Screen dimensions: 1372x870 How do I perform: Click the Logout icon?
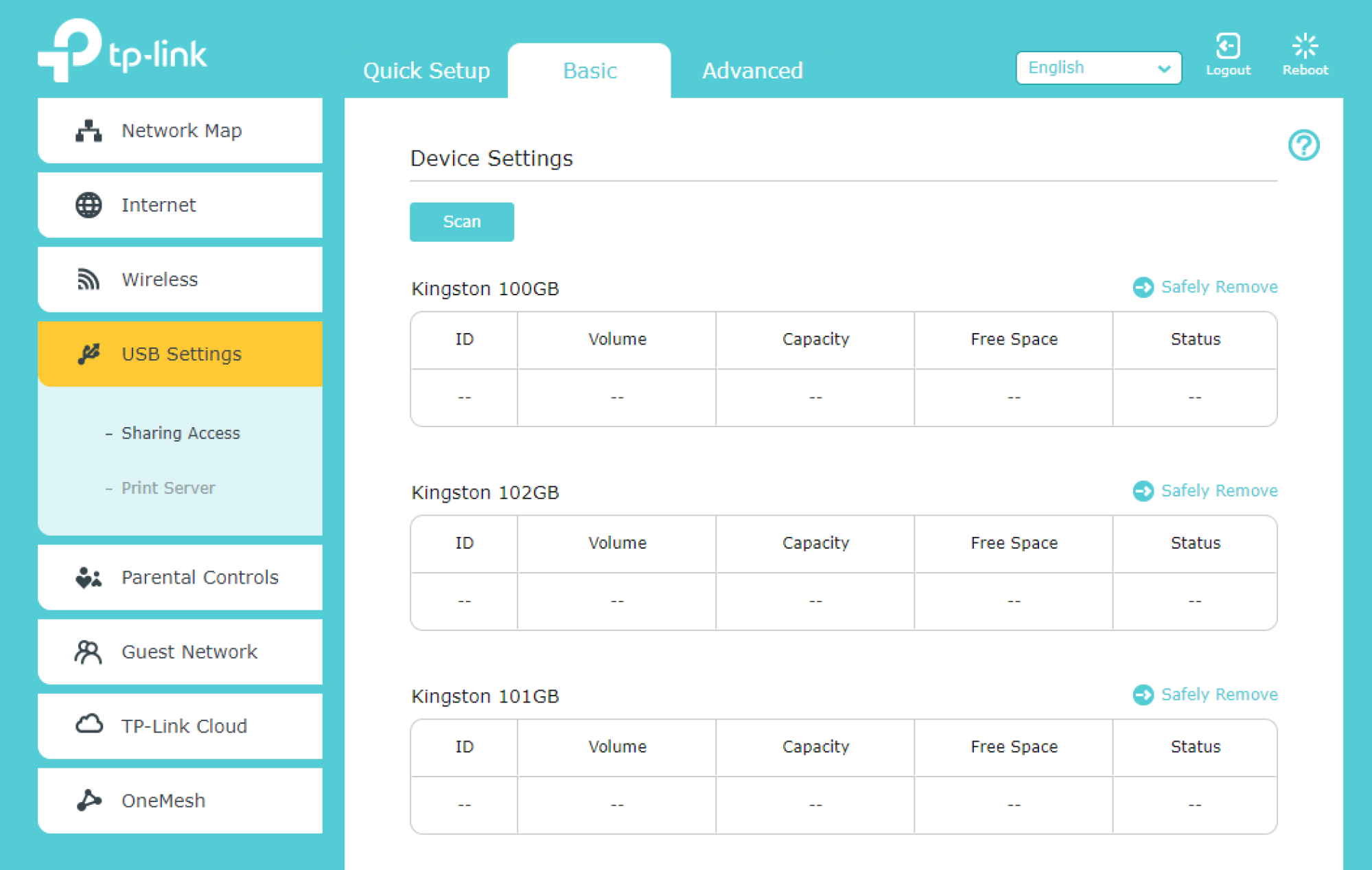coord(1228,46)
